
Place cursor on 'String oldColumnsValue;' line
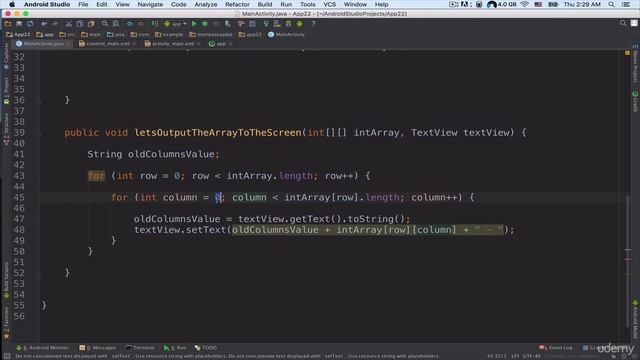(153, 154)
